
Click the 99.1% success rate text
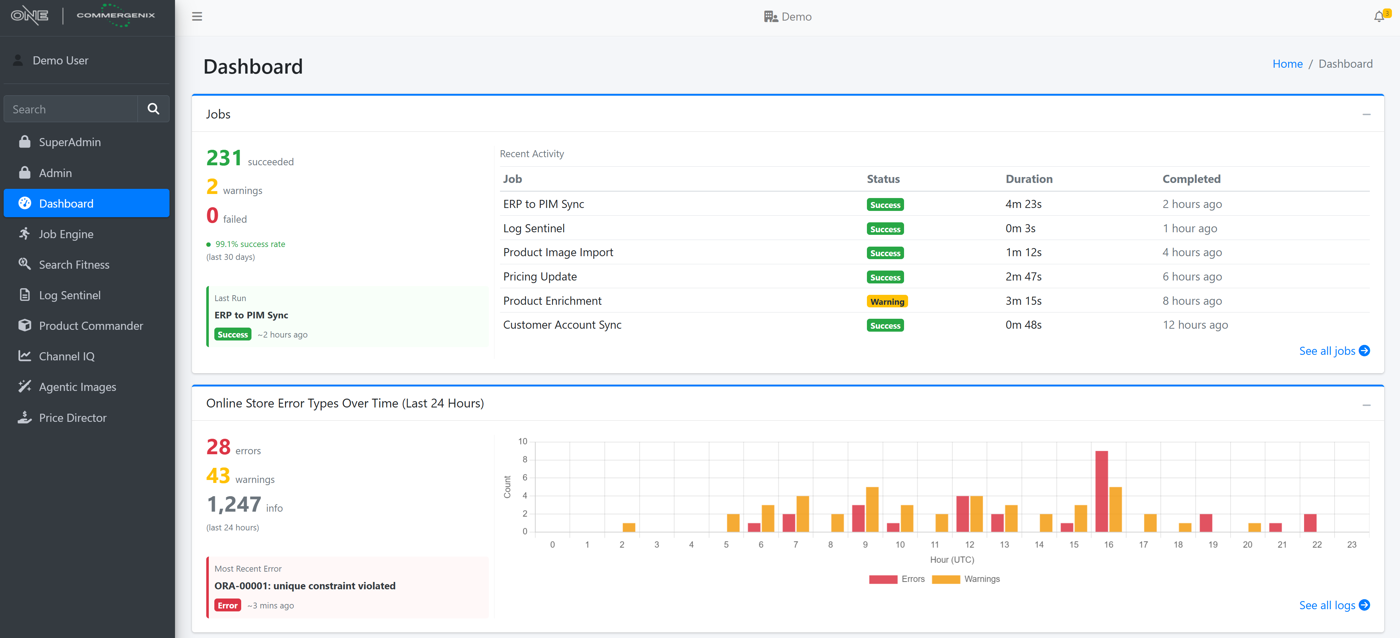pos(250,244)
